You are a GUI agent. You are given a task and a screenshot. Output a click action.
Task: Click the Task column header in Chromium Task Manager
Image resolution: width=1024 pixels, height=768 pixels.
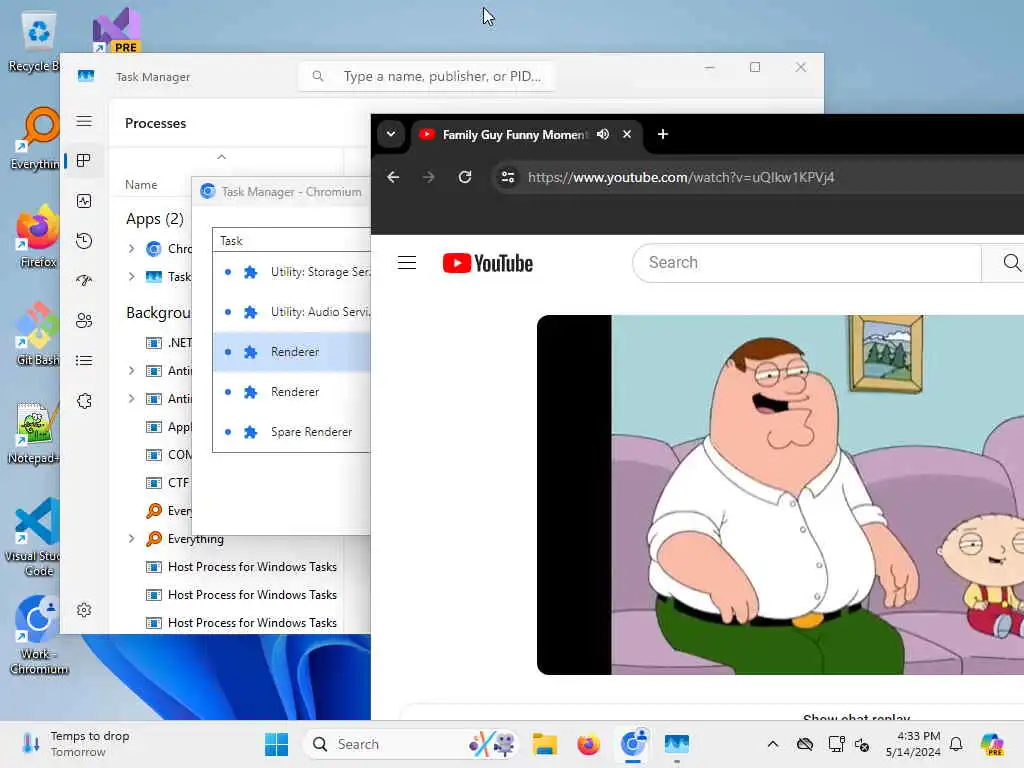(x=292, y=240)
